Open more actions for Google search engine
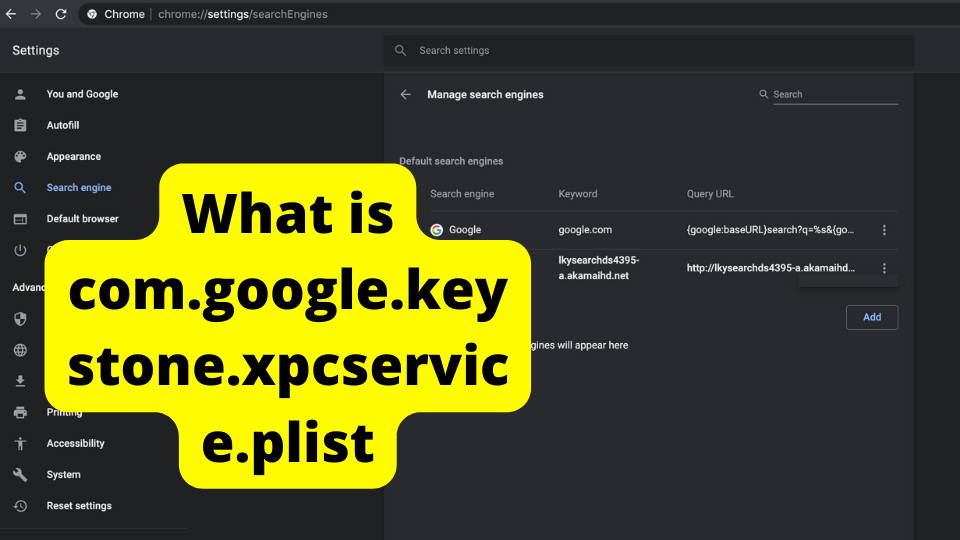 [x=884, y=230]
